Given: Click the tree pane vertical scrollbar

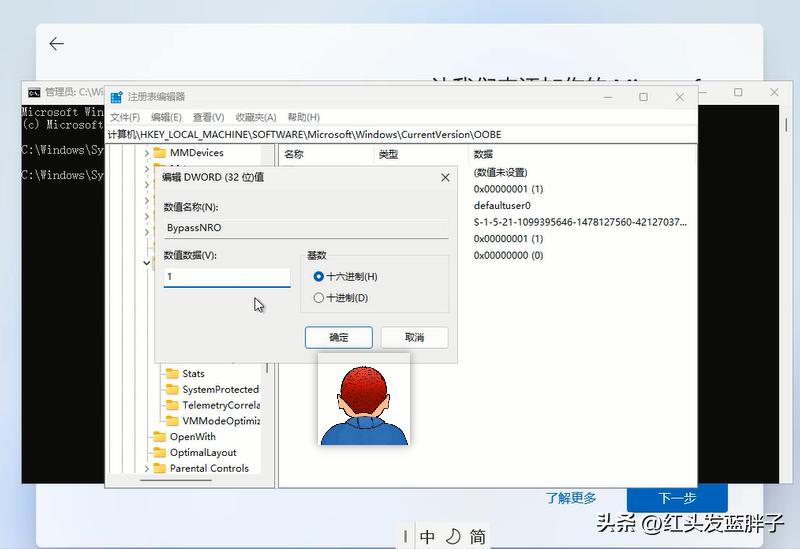Looking at the screenshot, I should click(x=267, y=367).
